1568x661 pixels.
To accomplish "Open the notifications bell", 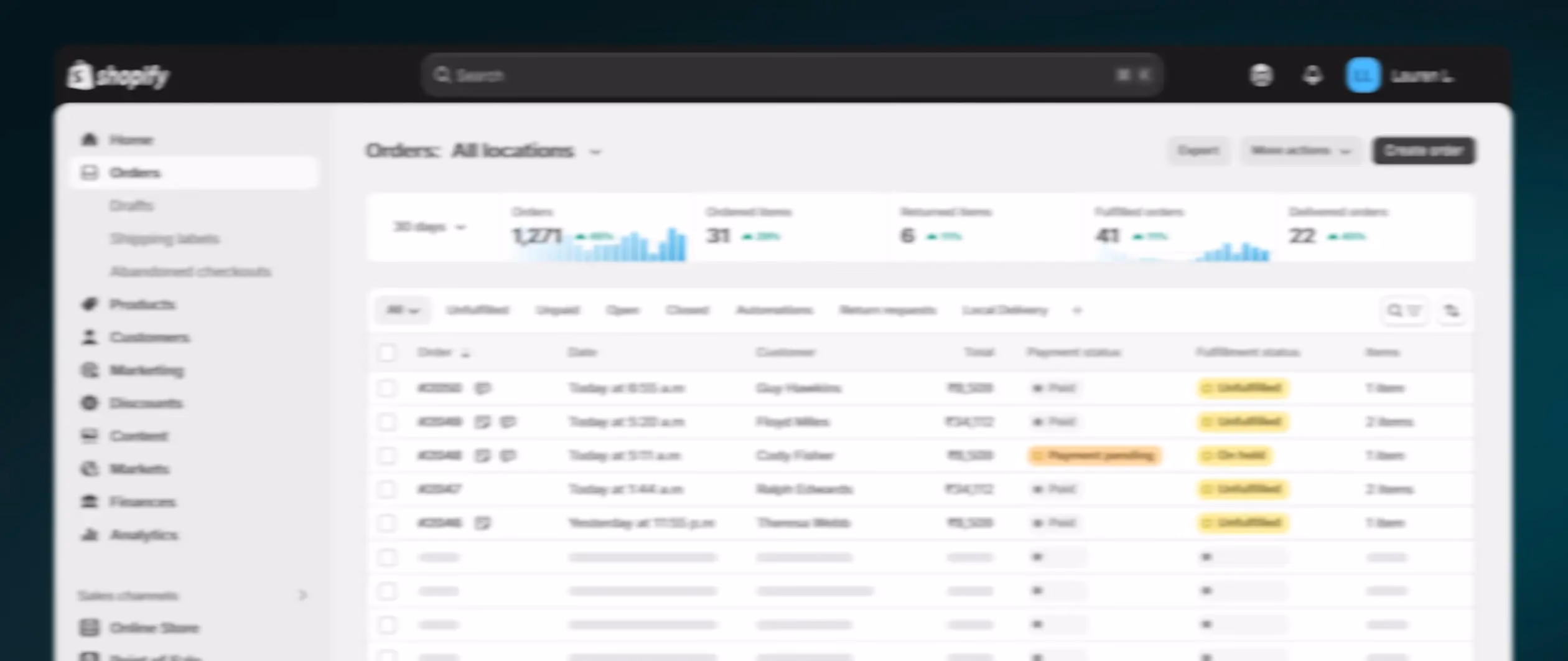I will tap(1312, 75).
